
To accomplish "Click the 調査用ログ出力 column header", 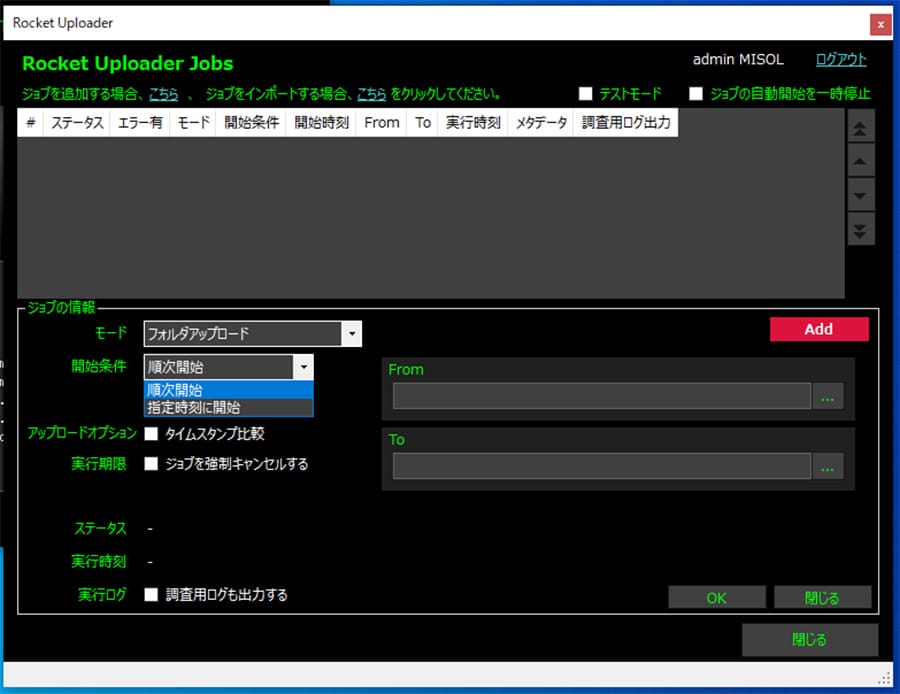I will pos(626,123).
